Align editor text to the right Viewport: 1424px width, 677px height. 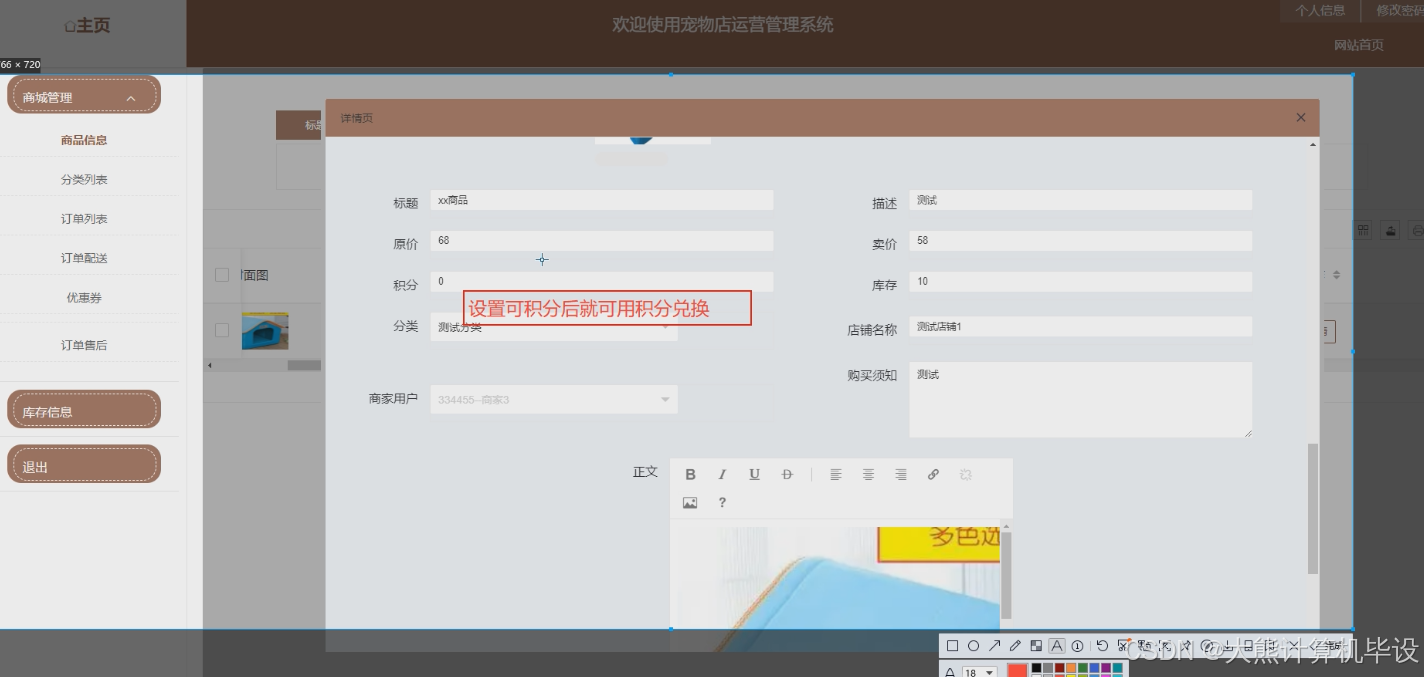pyautogui.click(x=900, y=475)
